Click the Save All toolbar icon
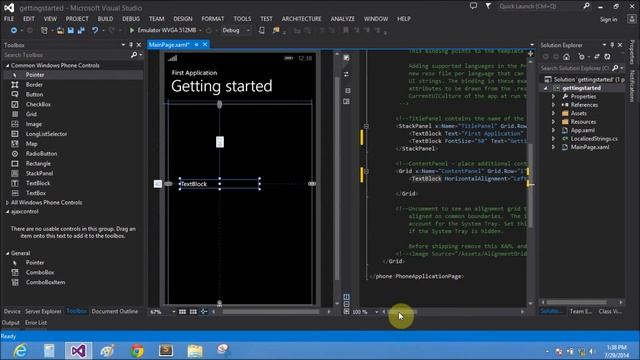This screenshot has width=640, height=360. 81,30
